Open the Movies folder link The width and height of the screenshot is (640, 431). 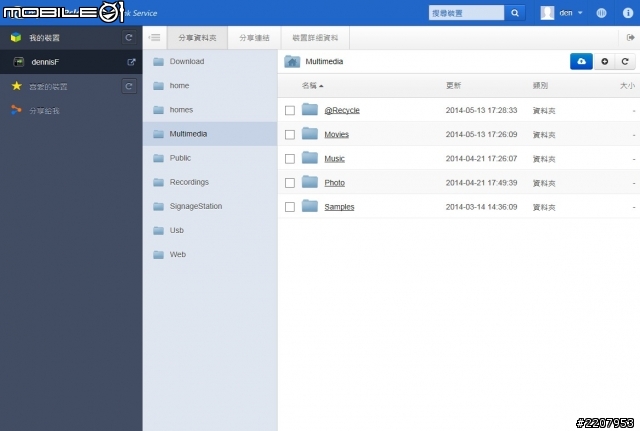(x=336, y=135)
